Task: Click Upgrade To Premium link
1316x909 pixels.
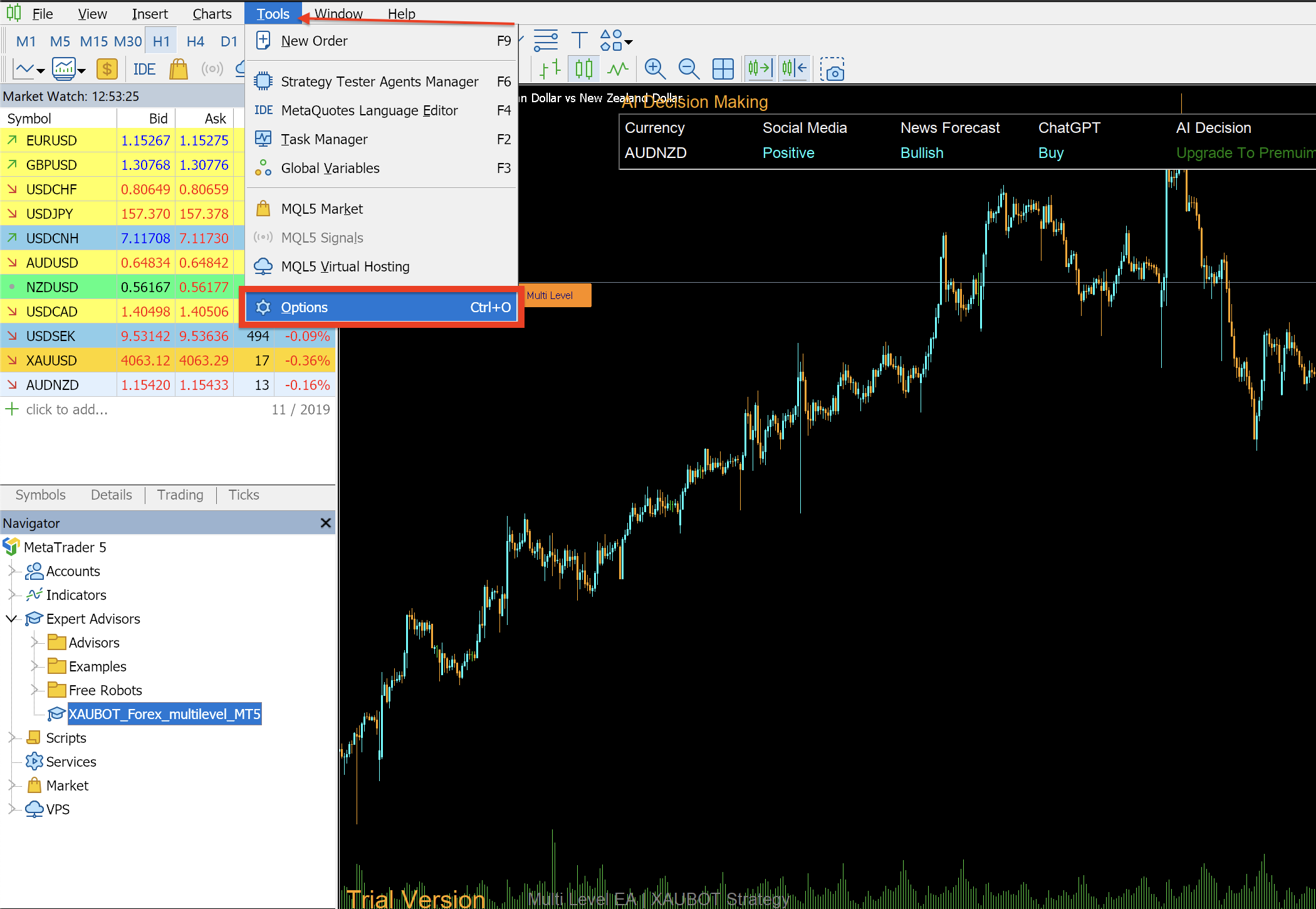Action: 1244,153
